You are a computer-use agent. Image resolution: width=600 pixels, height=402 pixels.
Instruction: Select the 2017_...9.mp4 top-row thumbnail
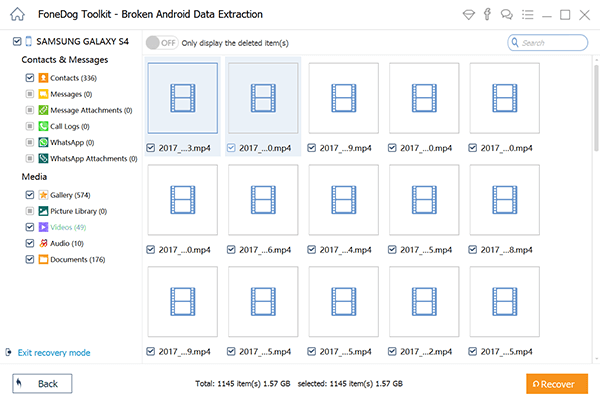pos(344,98)
